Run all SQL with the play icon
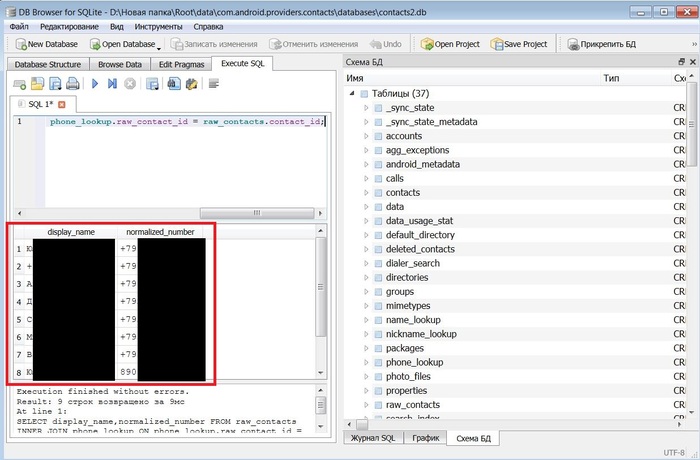The height and width of the screenshot is (460, 700). 96,84
